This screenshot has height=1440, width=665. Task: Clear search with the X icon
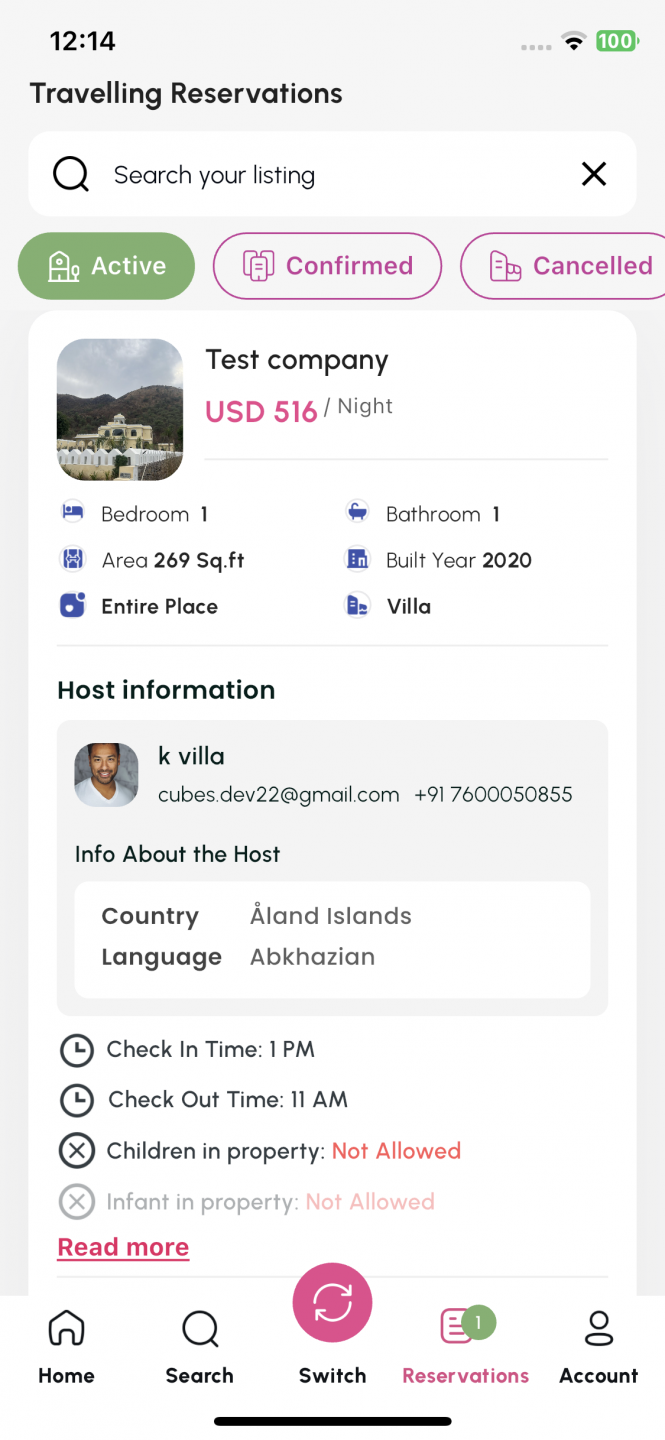click(594, 175)
